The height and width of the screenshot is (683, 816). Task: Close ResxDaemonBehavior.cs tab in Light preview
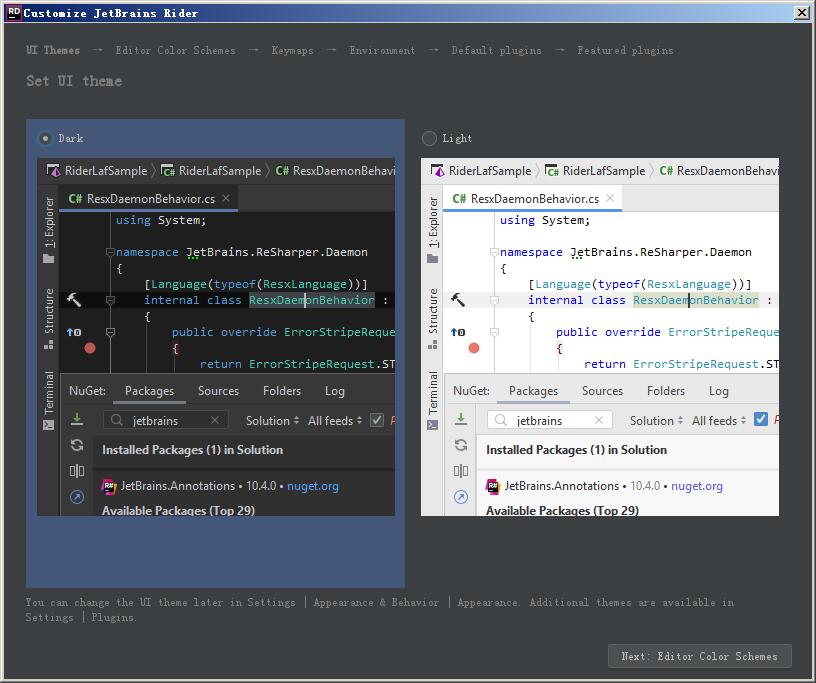pos(610,198)
